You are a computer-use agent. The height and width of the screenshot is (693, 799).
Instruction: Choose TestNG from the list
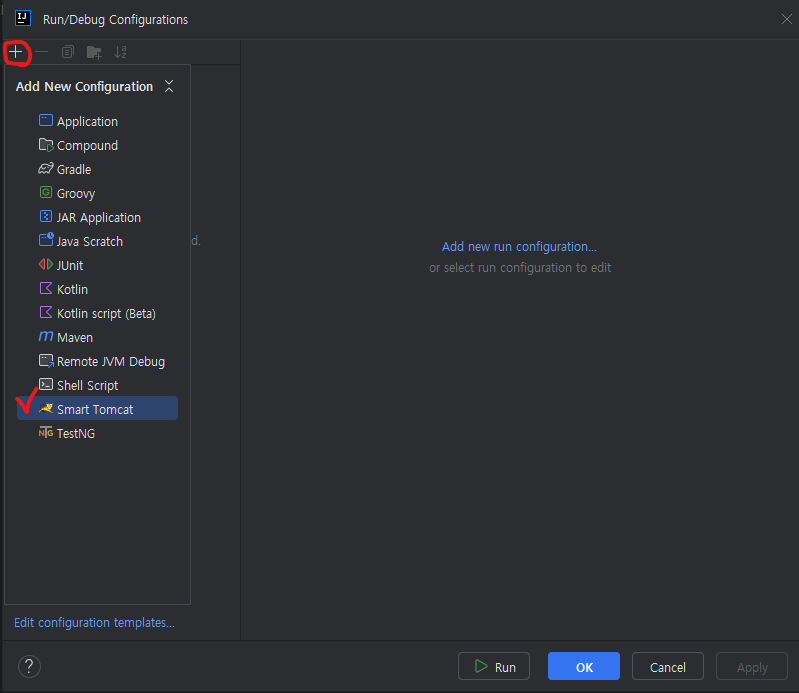coord(97,433)
